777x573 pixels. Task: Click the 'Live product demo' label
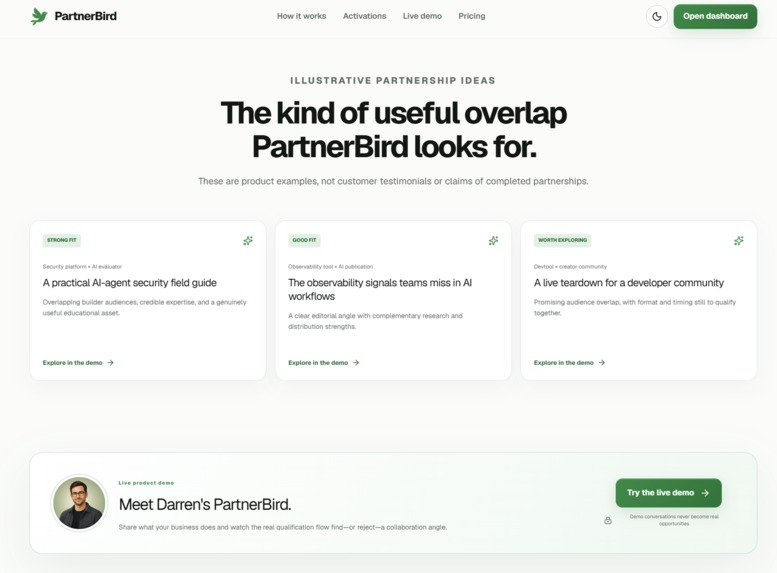click(x=146, y=483)
